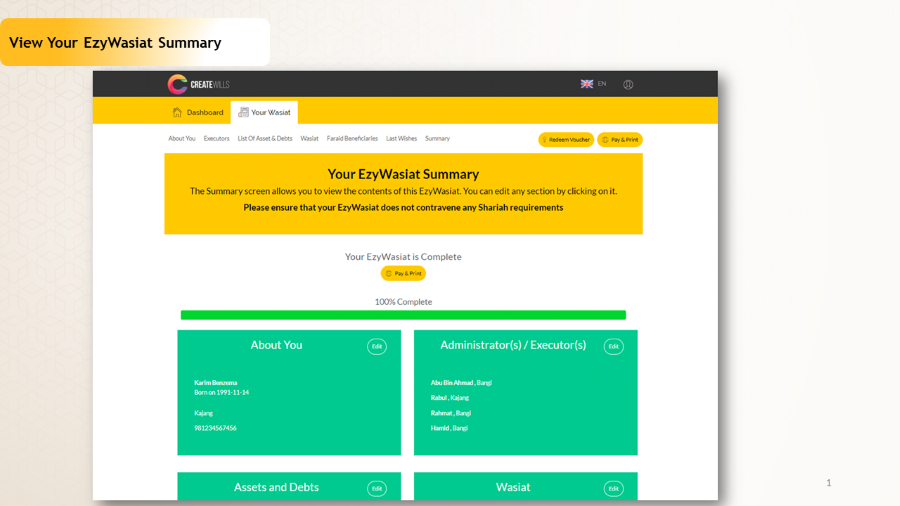Open Summary step

pyautogui.click(x=437, y=138)
